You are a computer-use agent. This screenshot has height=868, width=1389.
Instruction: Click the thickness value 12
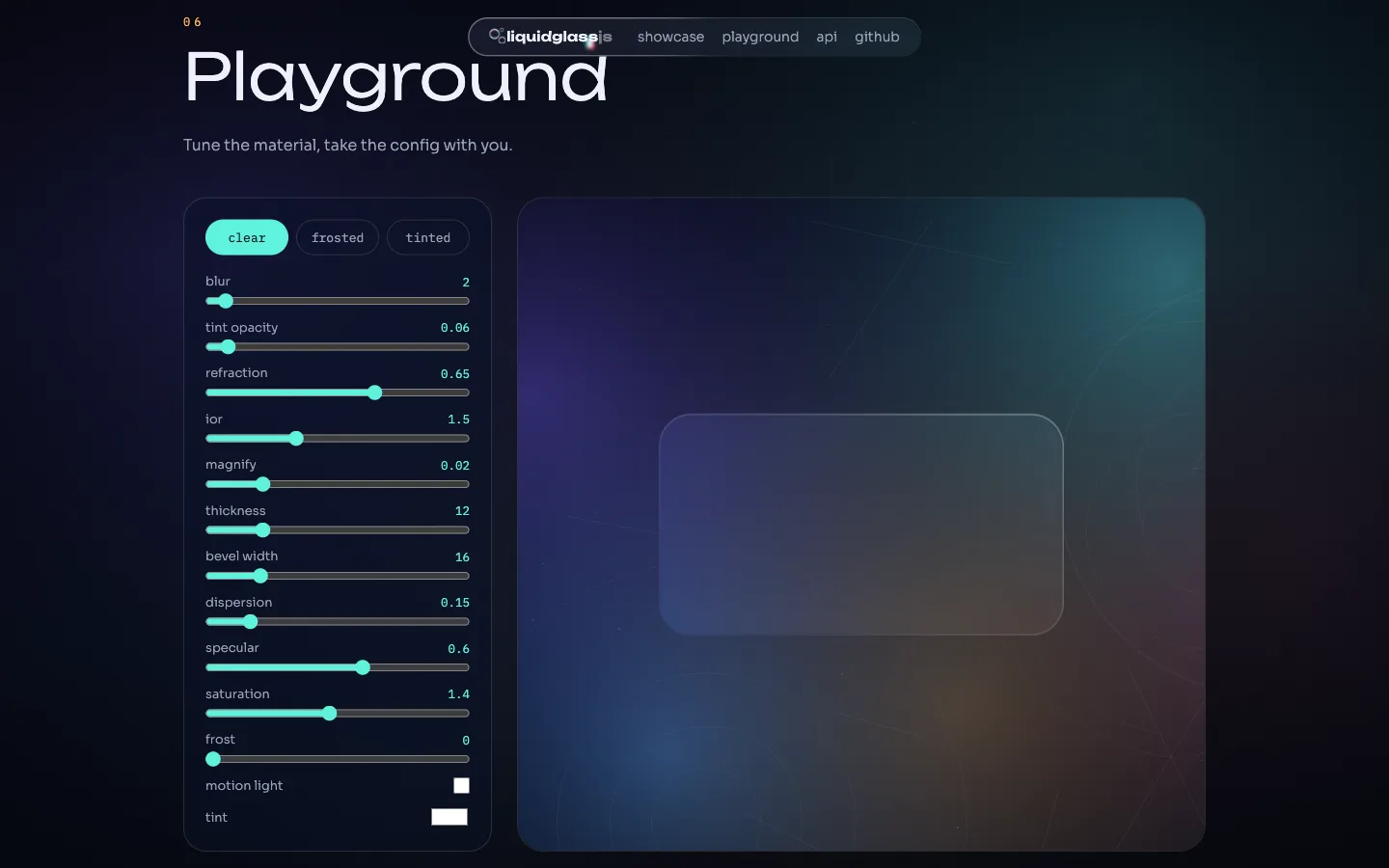(462, 511)
